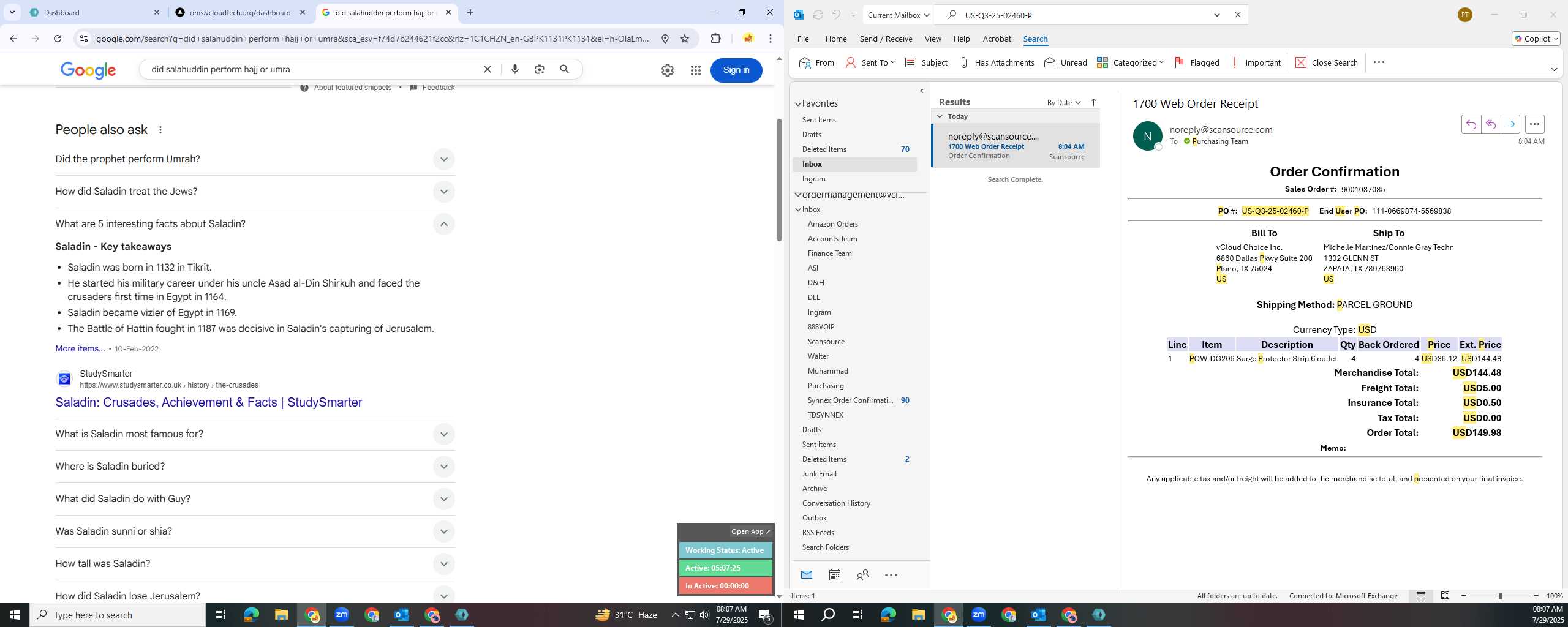Viewport: 1568px width, 627px height.
Task: Open Chrome extensions puzzle icon
Action: point(715,39)
